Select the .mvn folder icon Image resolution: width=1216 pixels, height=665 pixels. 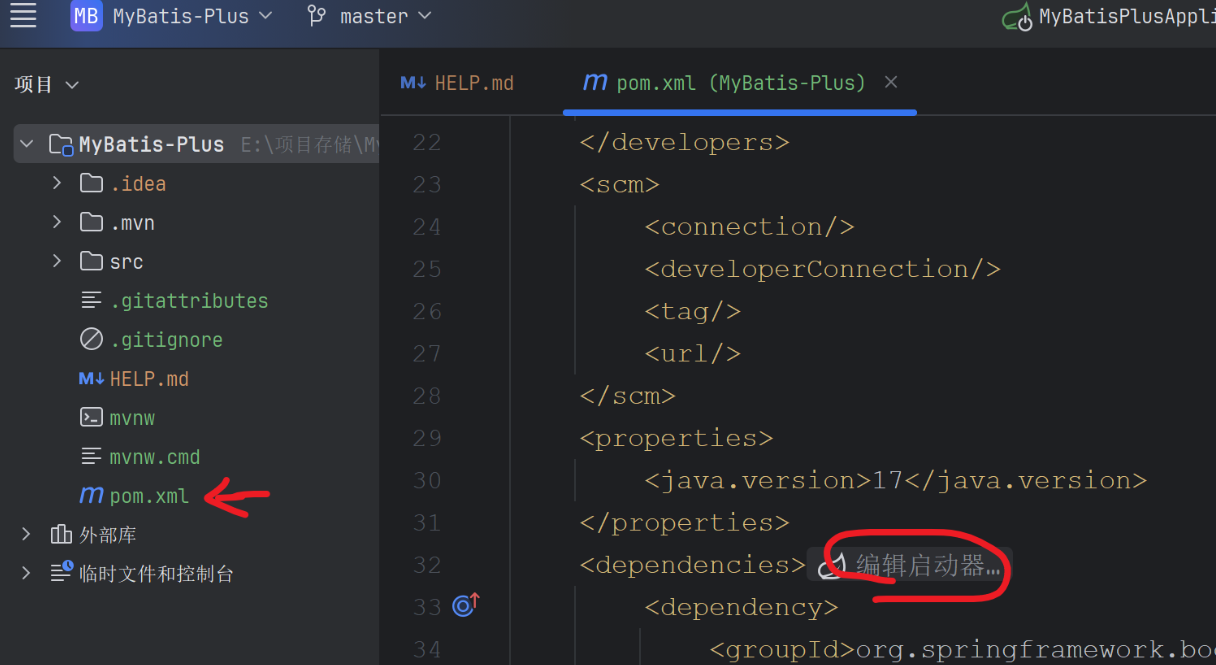pyautogui.click(x=92, y=222)
